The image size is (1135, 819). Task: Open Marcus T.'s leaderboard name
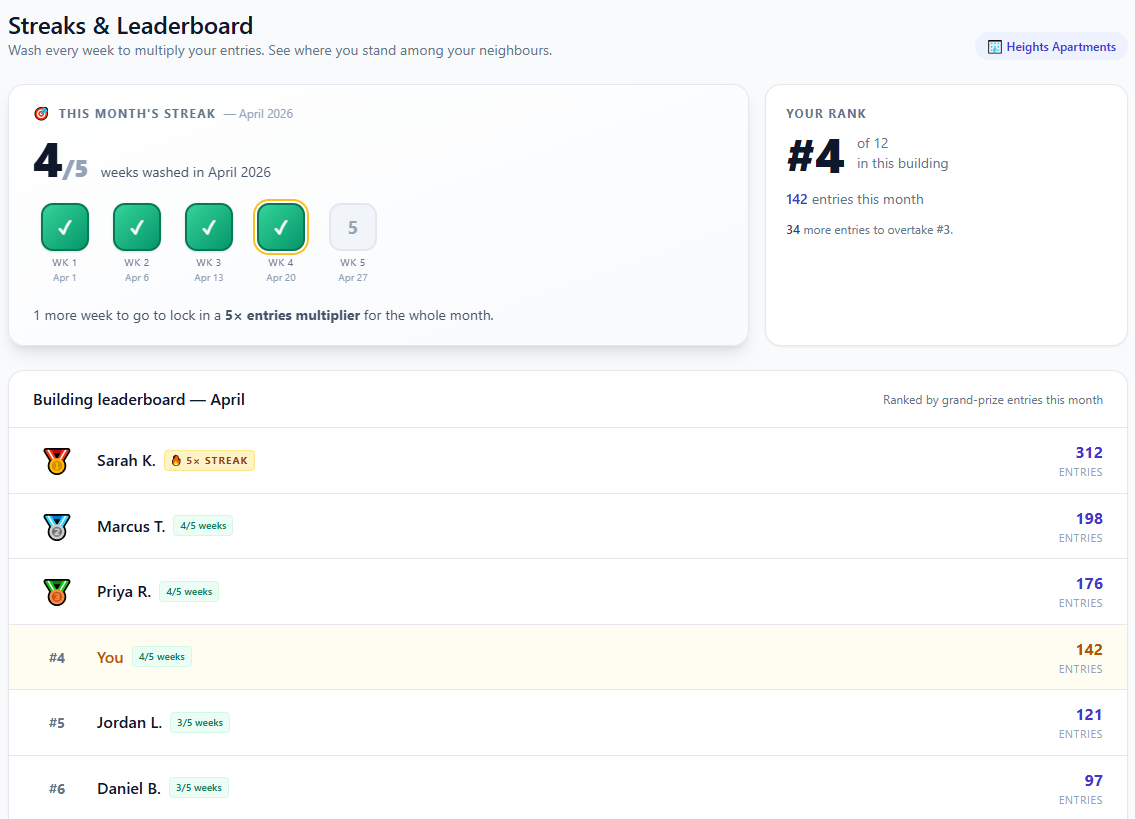[131, 526]
